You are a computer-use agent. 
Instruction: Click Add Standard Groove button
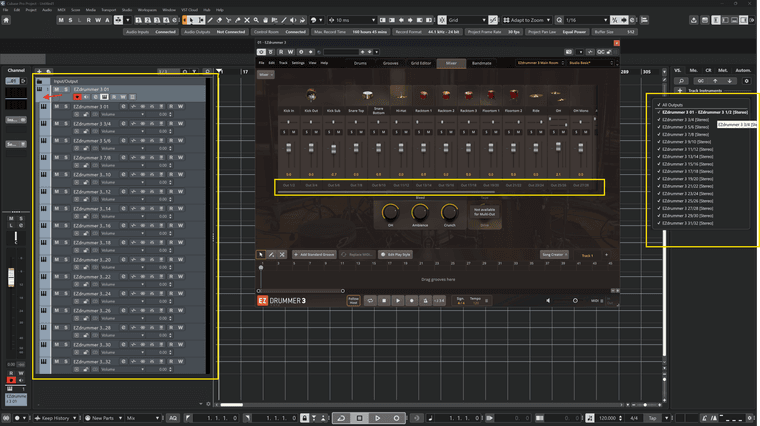[x=314, y=254]
